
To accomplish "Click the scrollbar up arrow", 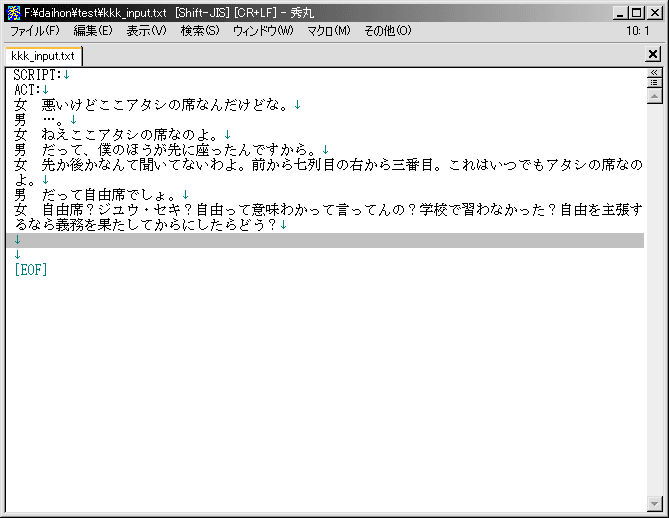I will click(x=654, y=96).
